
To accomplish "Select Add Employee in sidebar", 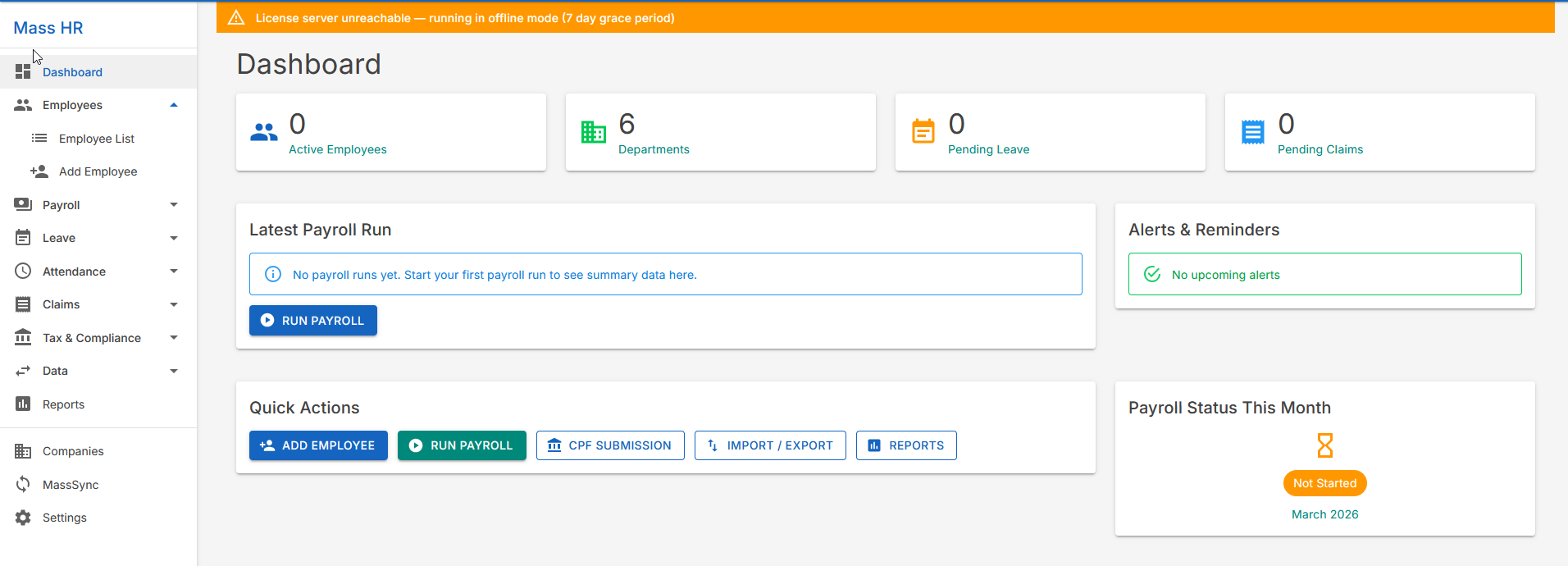I will pos(98,171).
